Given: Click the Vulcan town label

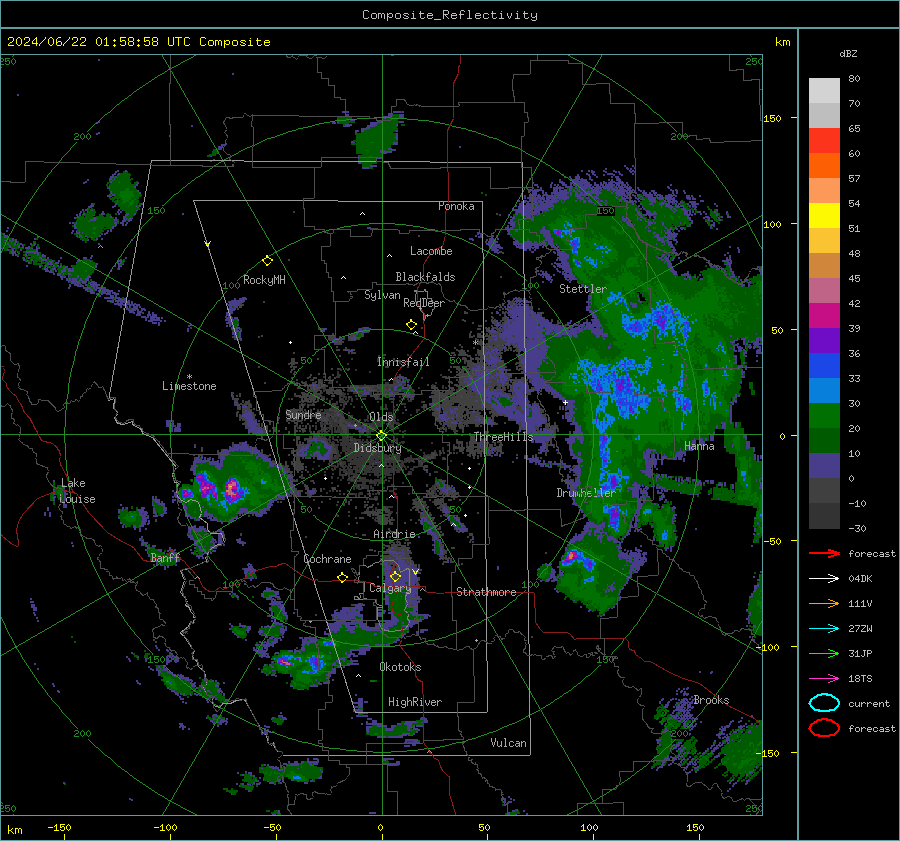Looking at the screenshot, I should point(509,743).
